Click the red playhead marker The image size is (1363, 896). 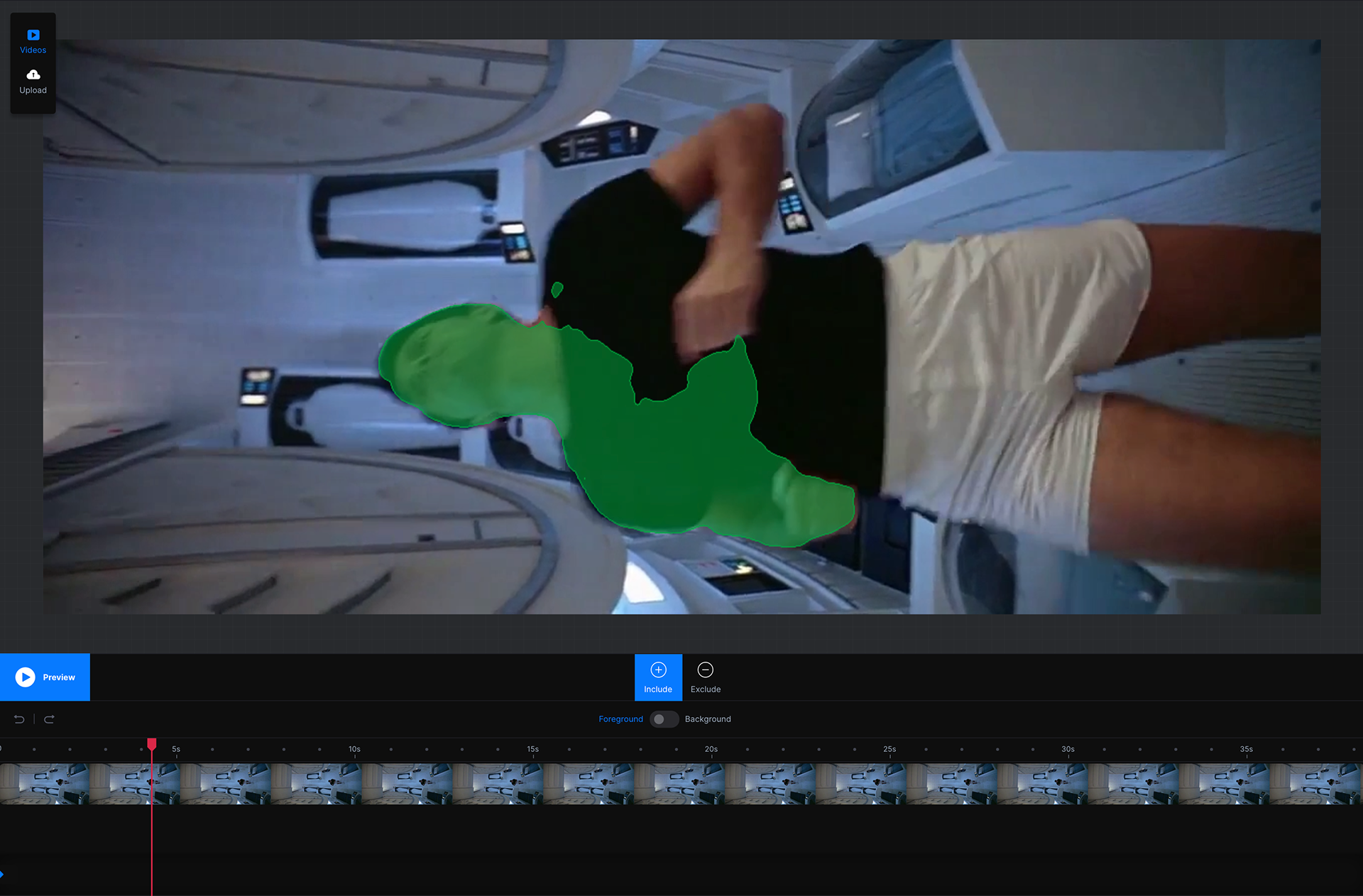point(152,744)
